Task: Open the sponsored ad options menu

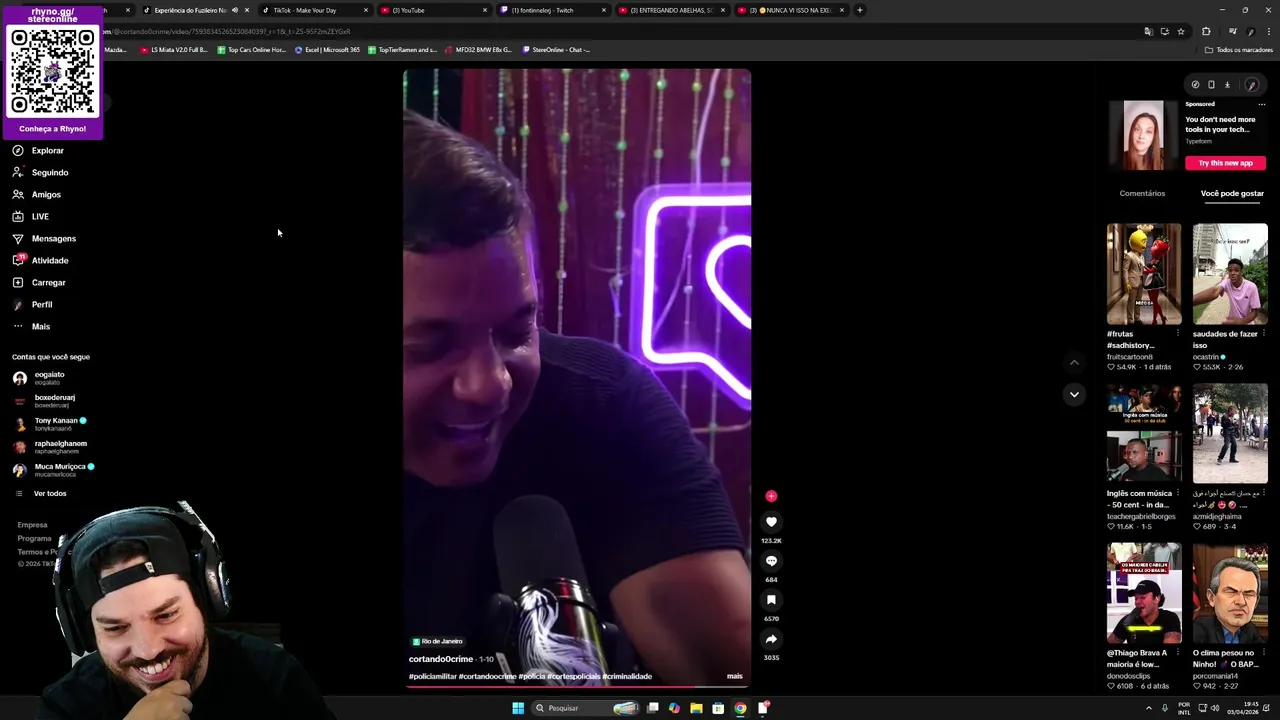Action: [1262, 104]
